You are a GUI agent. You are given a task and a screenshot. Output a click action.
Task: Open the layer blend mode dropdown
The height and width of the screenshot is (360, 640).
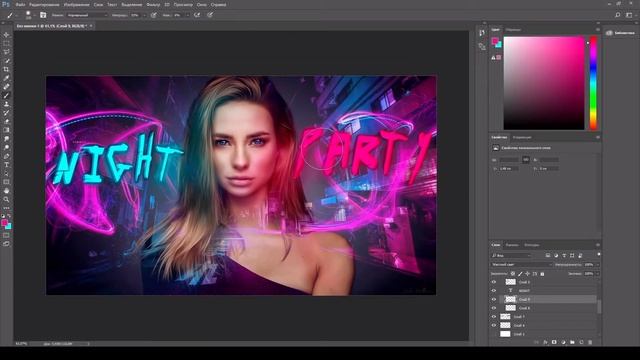[521, 264]
